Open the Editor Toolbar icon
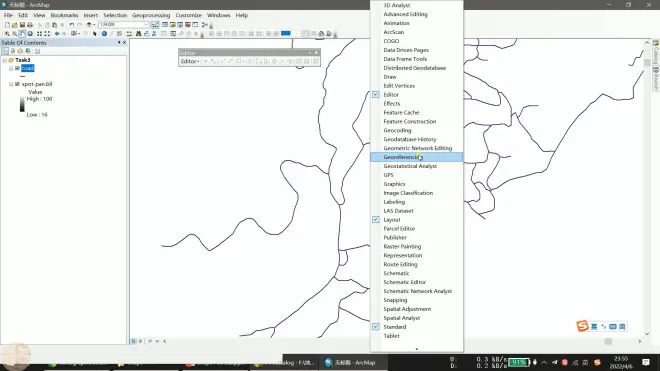 [x=155, y=25]
